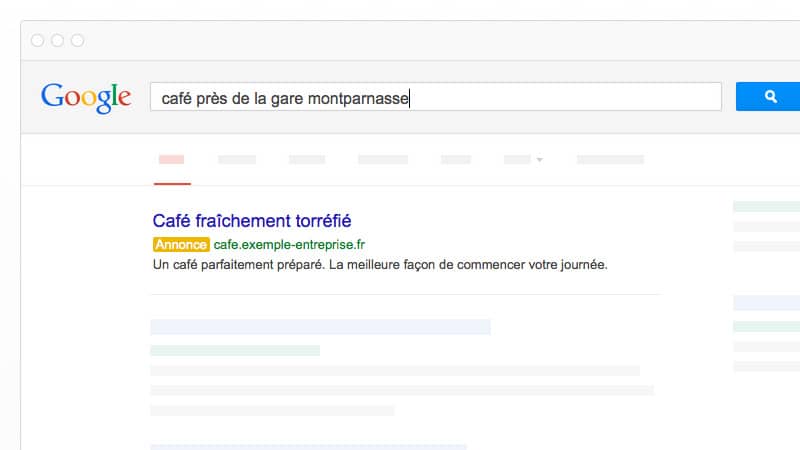Open the first blue placeholder result below the ad

(x=320, y=327)
